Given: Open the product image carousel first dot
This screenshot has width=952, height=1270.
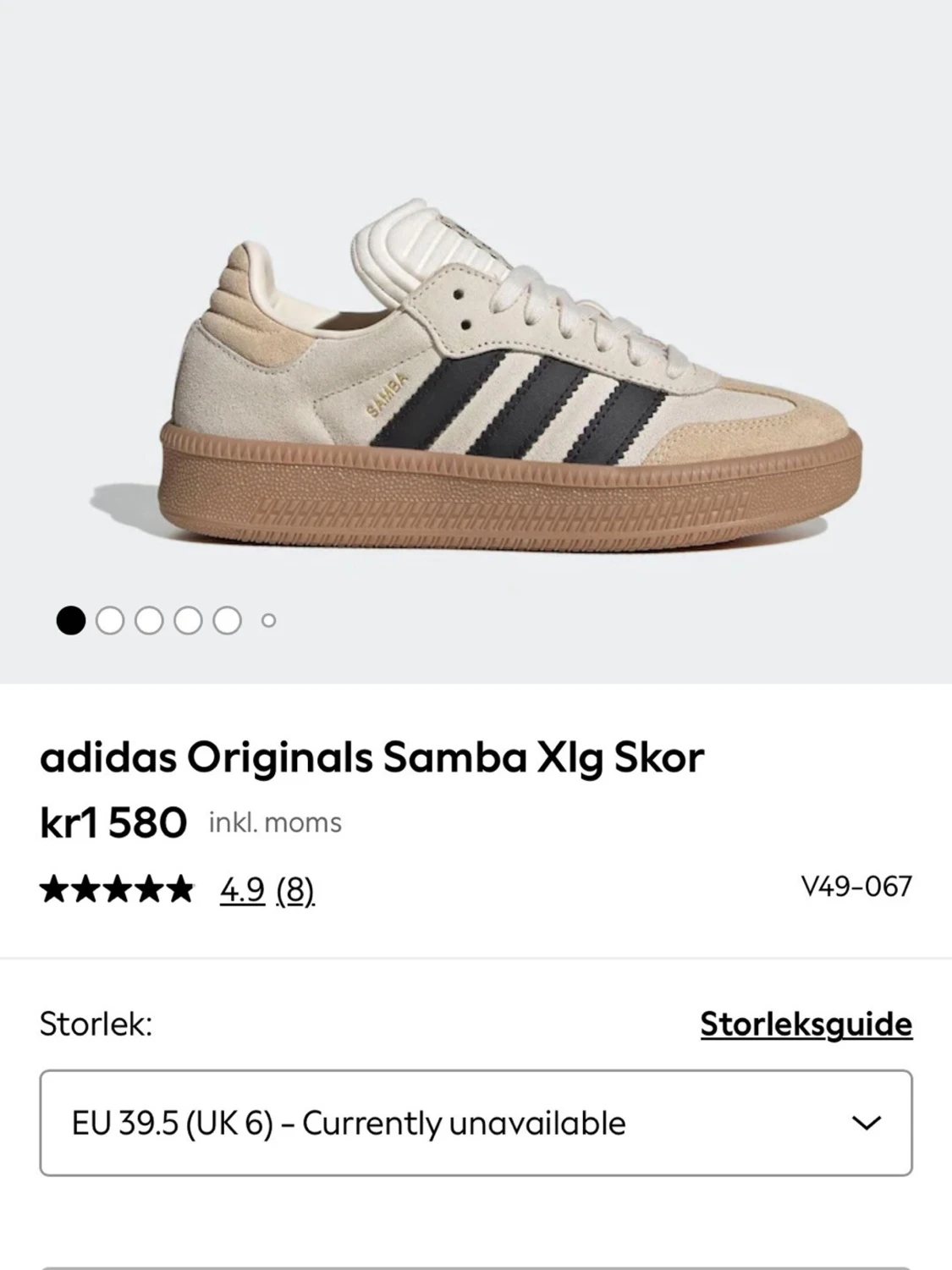Looking at the screenshot, I should click(72, 620).
